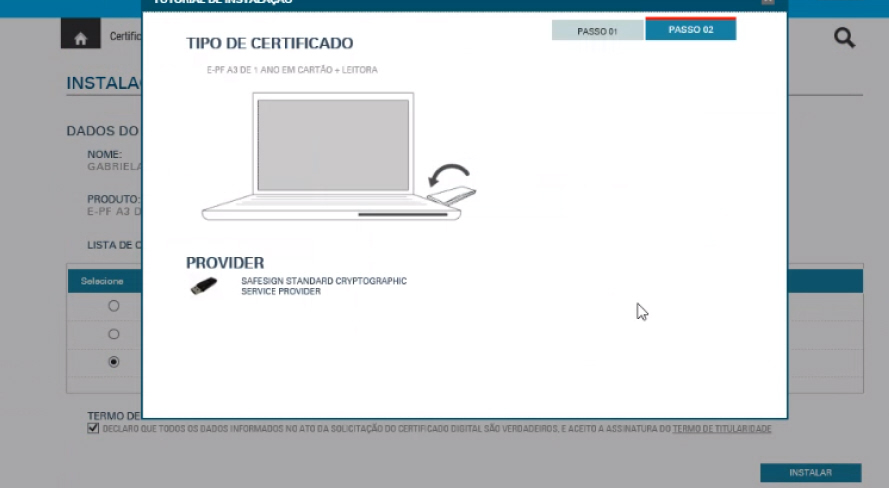Choose the third selected radio button option

click(x=113, y=362)
